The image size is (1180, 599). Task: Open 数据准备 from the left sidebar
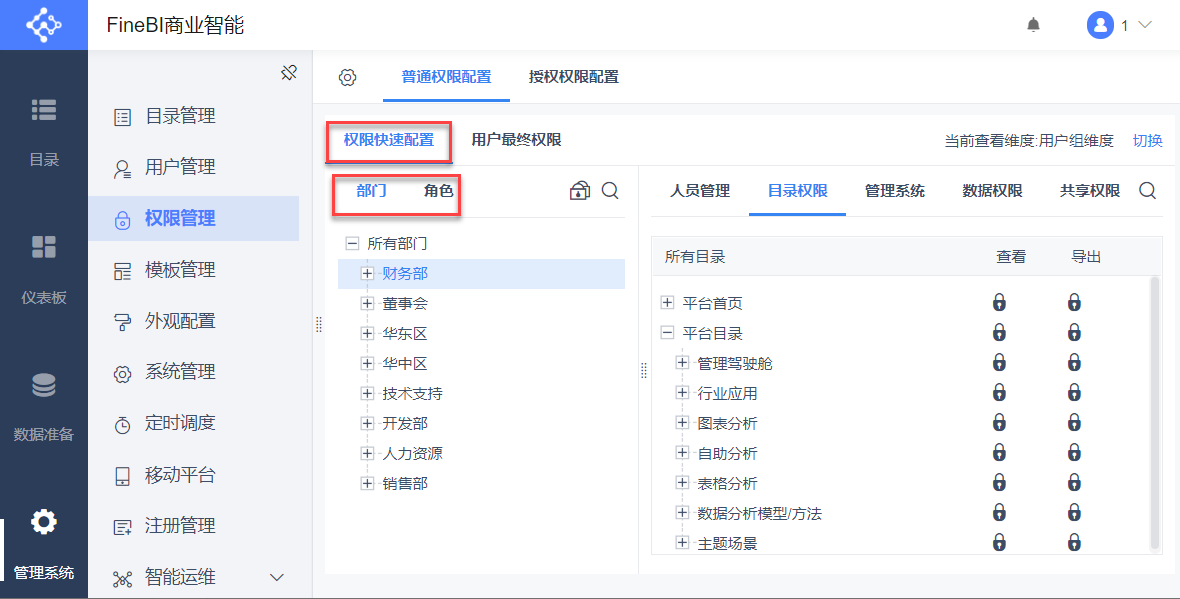(44, 406)
